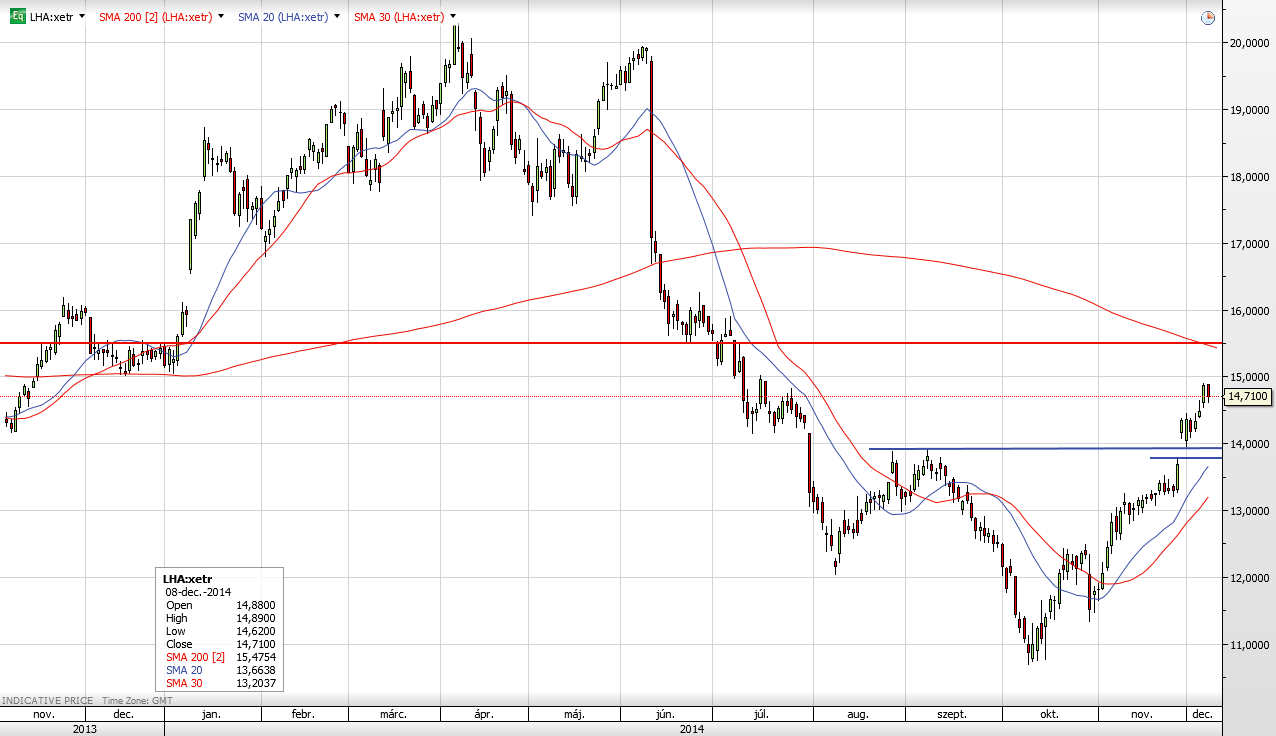
Task: Click the Close 14,7100 row in info box
Action: click(220, 644)
